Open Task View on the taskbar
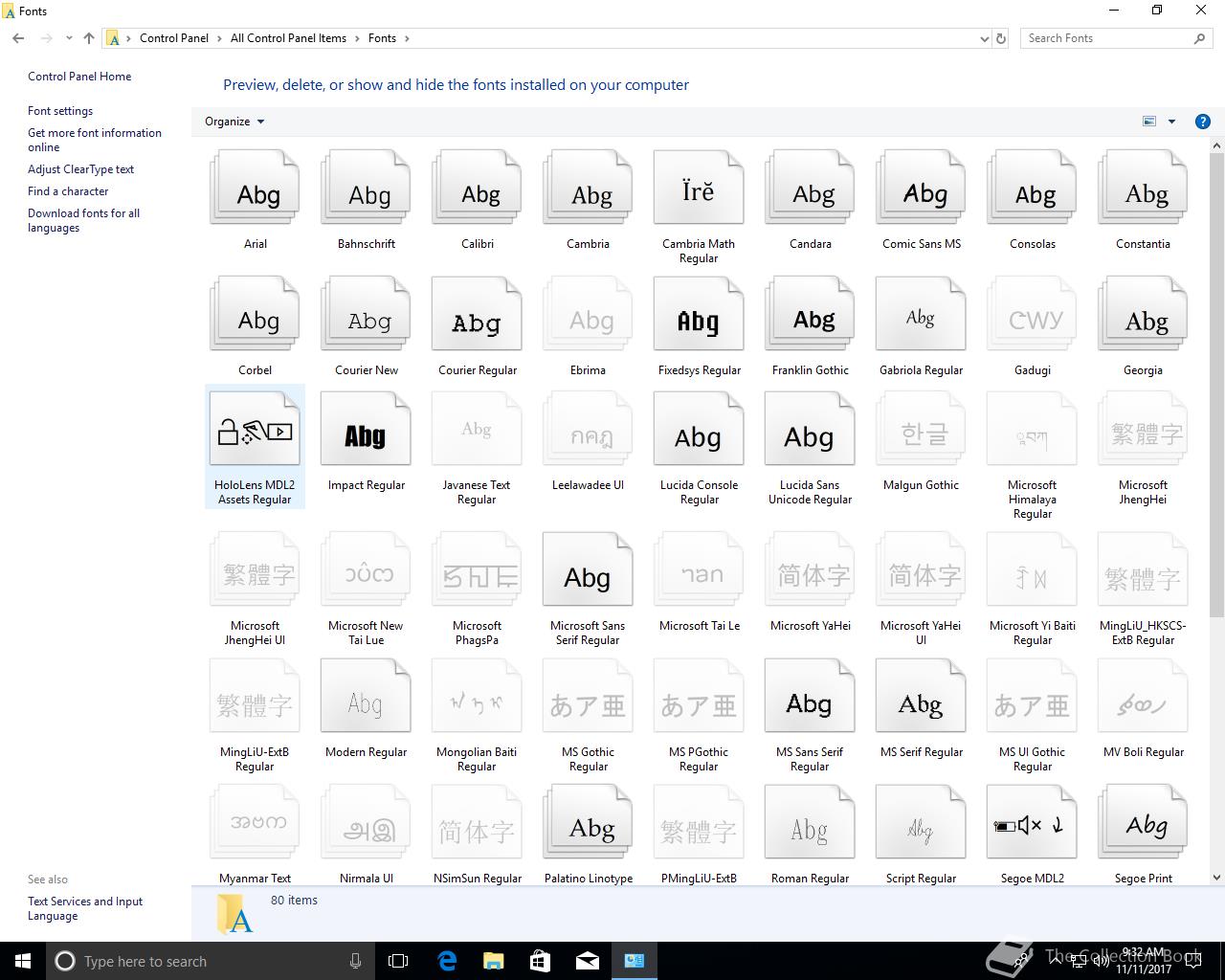The width and height of the screenshot is (1225, 980). click(x=398, y=961)
